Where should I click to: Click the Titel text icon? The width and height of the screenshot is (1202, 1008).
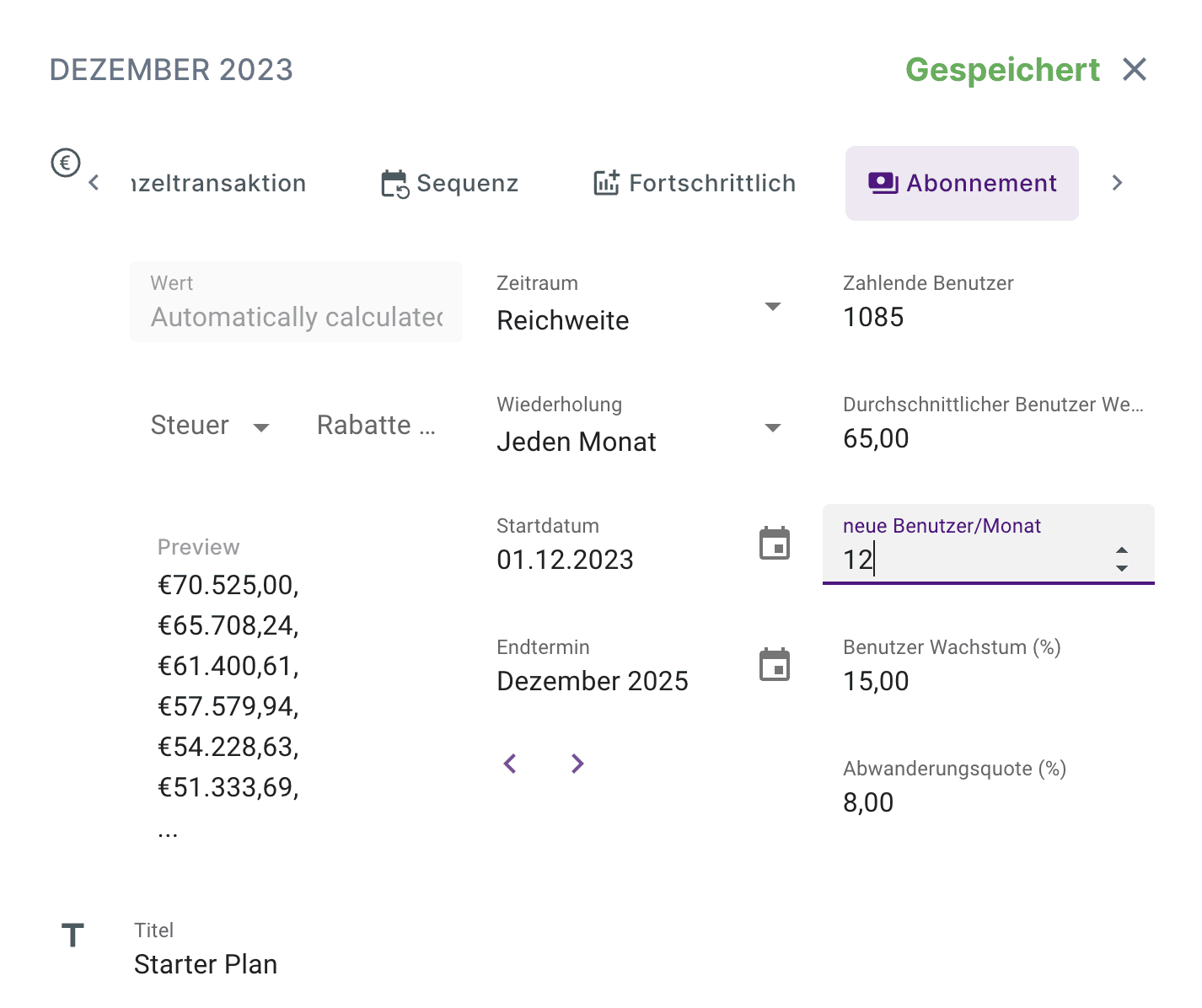pos(73,935)
